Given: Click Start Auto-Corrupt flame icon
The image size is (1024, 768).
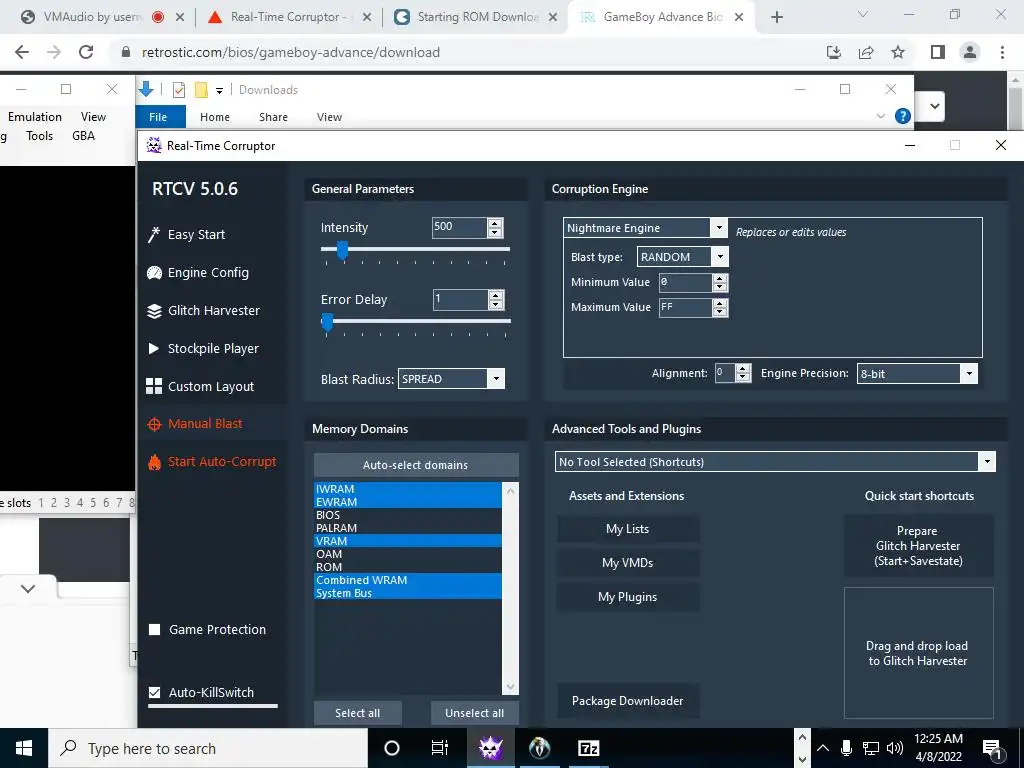Looking at the screenshot, I should [x=154, y=462].
